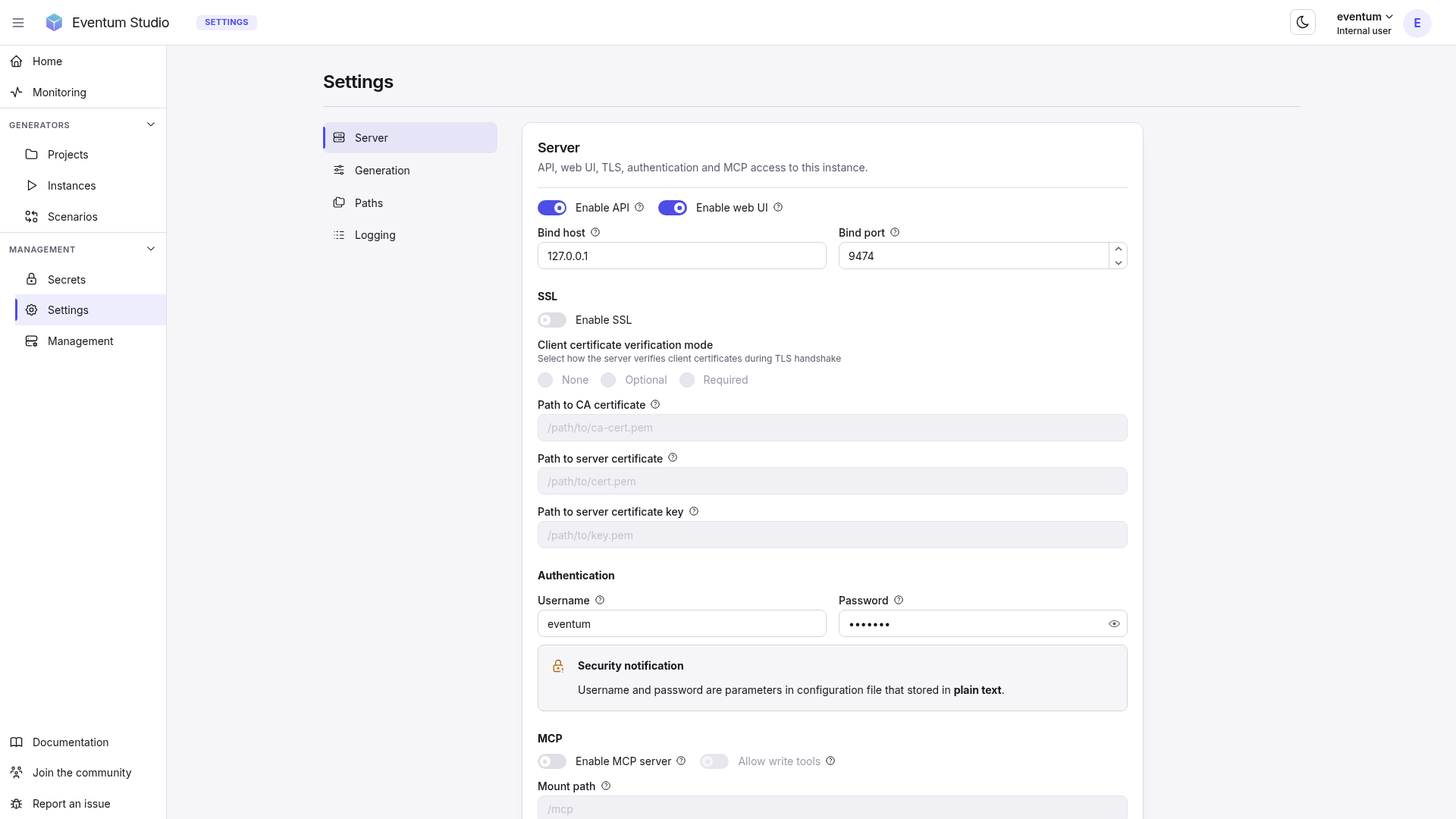Screen dimensions: 1456x819
Task: Click the Mount path input field
Action: pyautogui.click(x=833, y=808)
